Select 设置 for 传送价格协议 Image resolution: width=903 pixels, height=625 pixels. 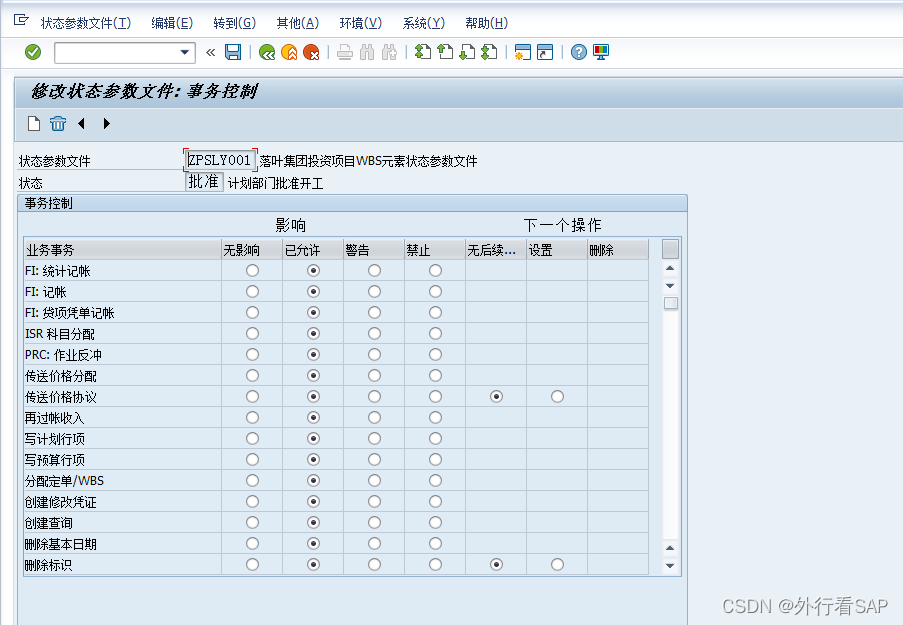click(x=557, y=396)
